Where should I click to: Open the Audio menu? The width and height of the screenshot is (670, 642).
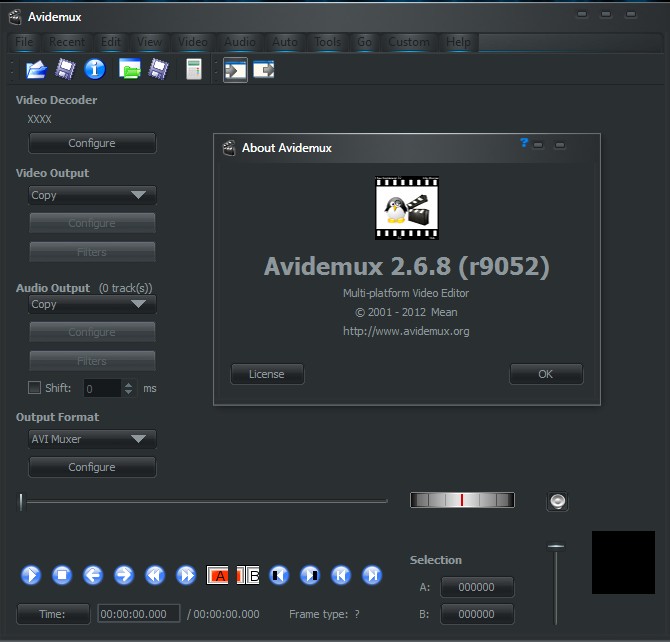click(240, 42)
